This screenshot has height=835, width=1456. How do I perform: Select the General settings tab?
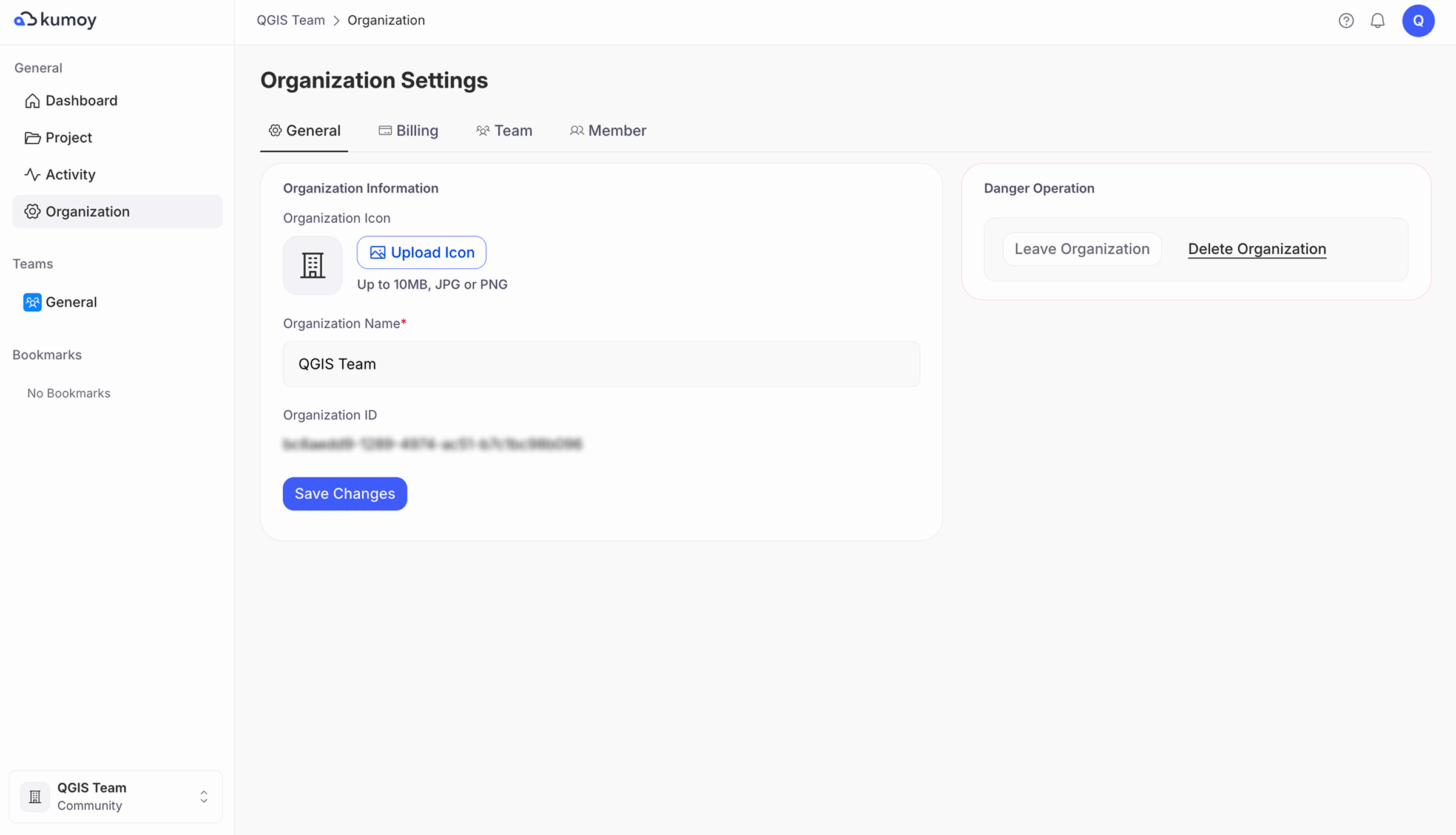(x=305, y=130)
